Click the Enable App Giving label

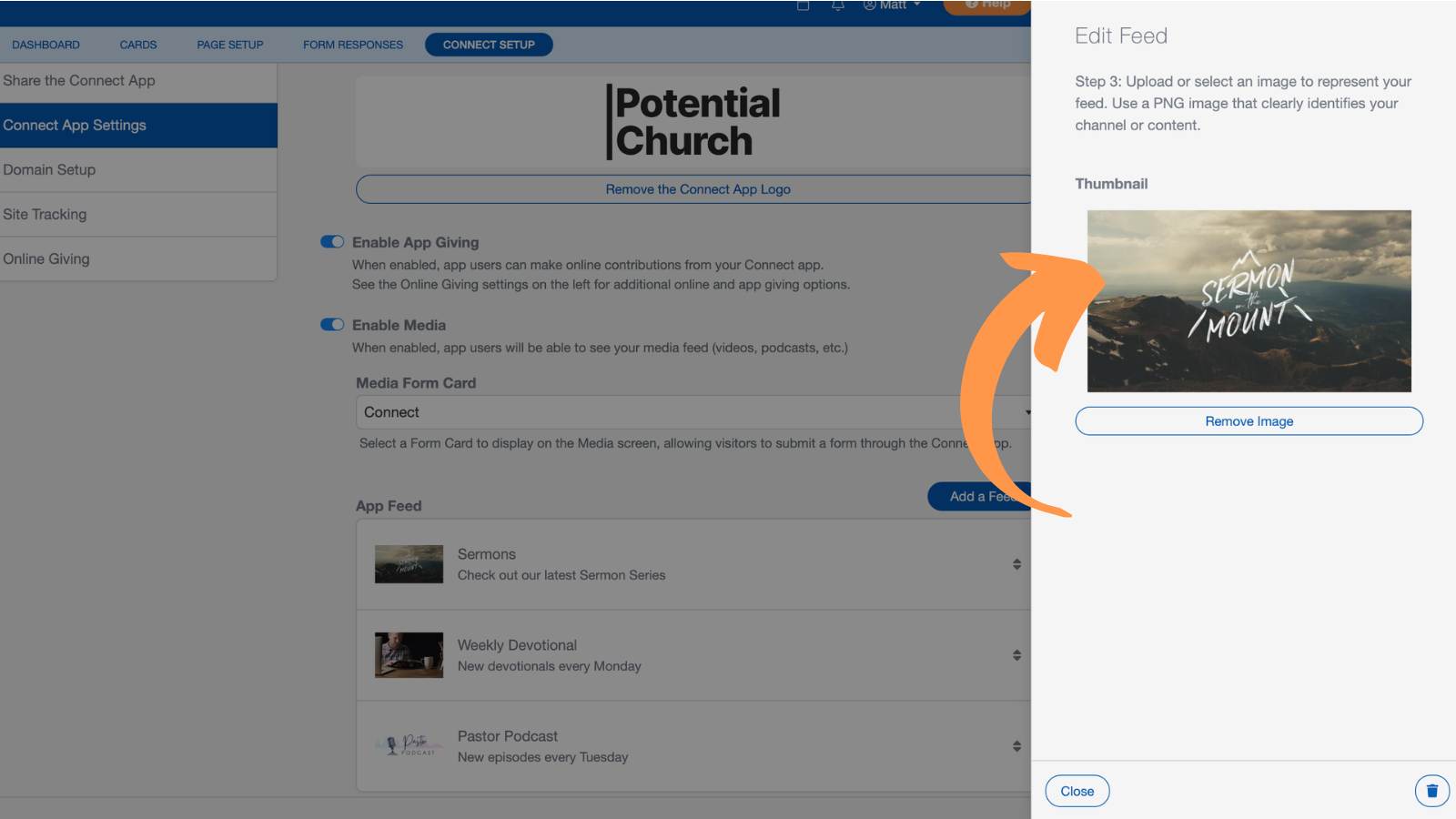coord(415,242)
